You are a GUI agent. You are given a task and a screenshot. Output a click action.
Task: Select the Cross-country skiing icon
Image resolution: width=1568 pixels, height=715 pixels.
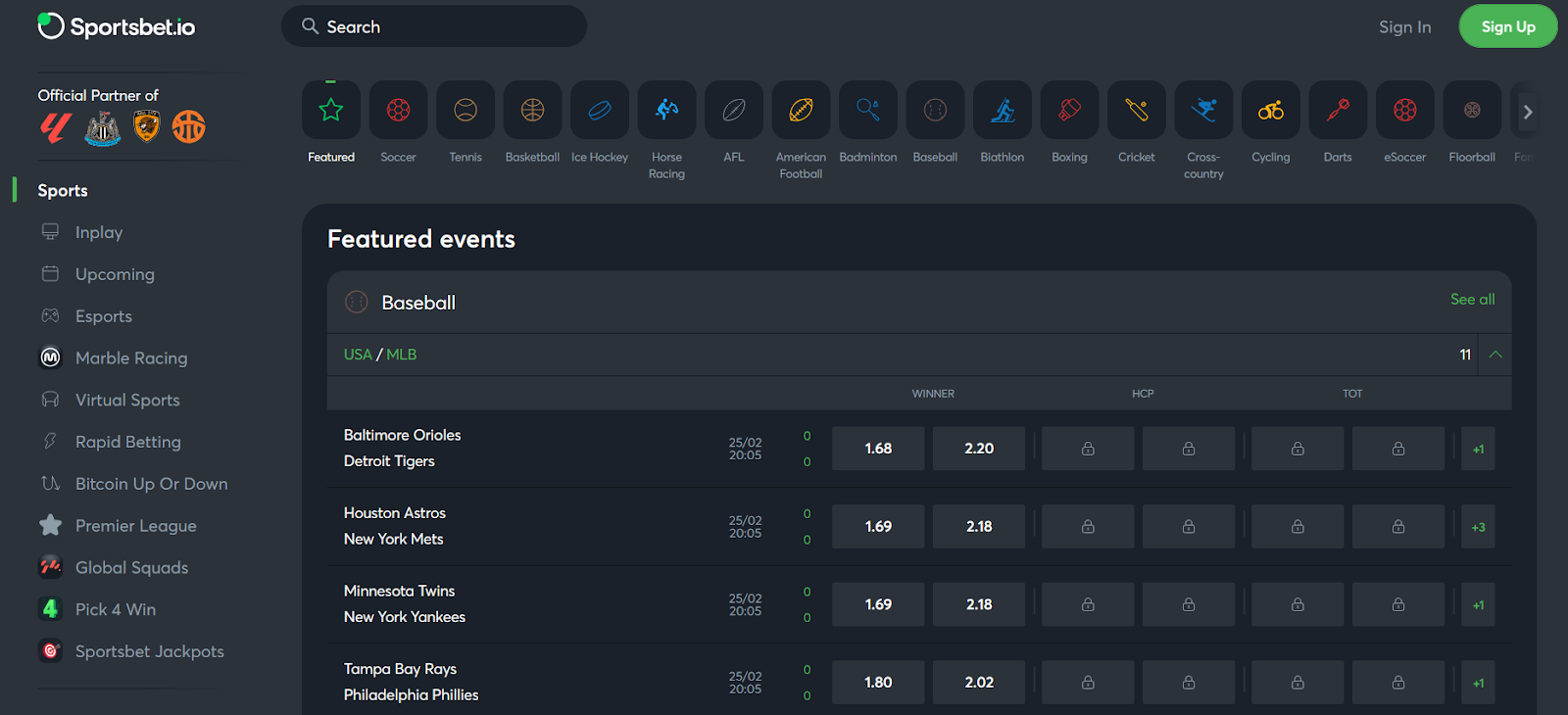coord(1203,110)
